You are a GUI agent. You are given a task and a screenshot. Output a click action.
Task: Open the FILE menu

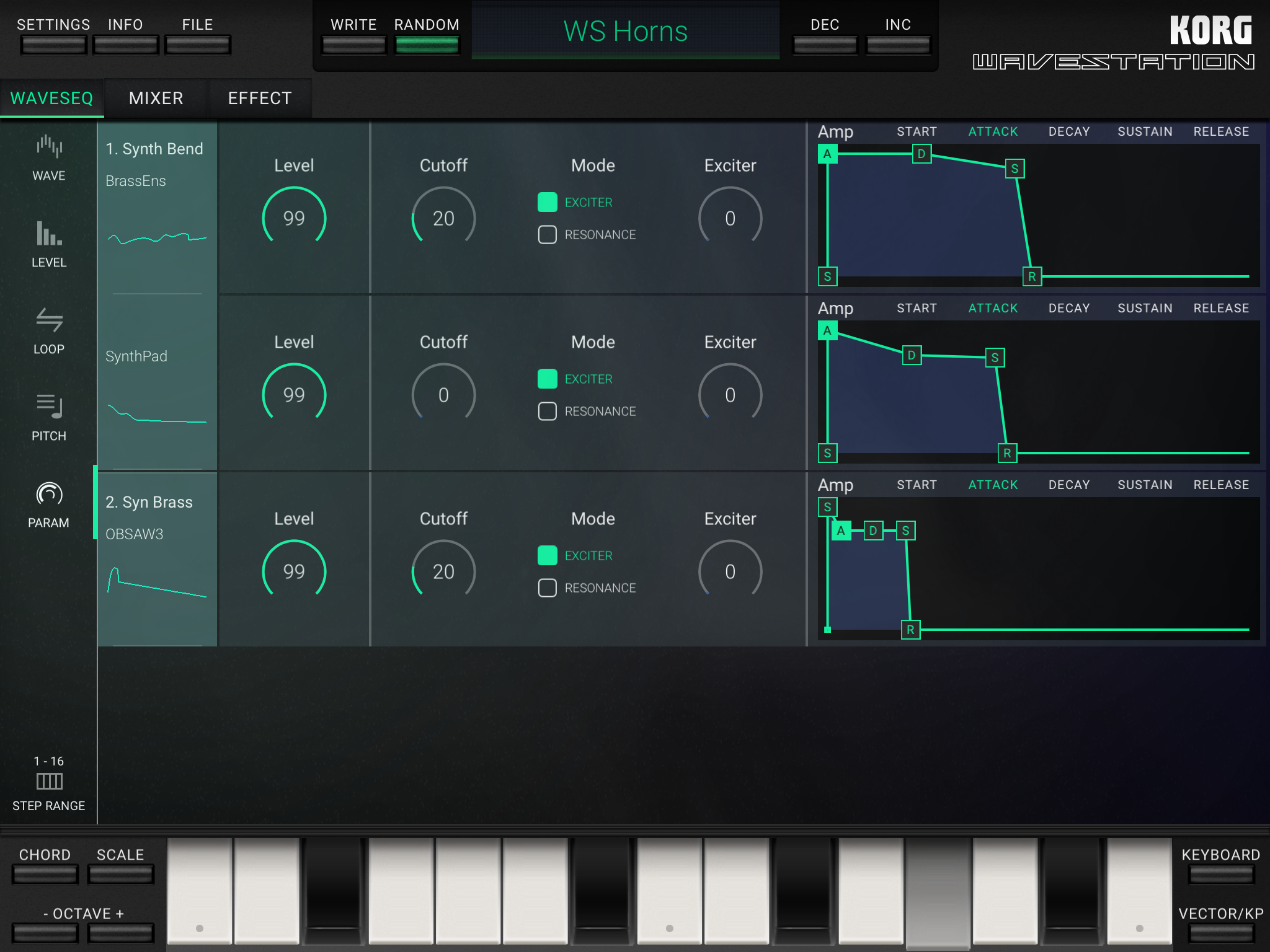point(198,45)
